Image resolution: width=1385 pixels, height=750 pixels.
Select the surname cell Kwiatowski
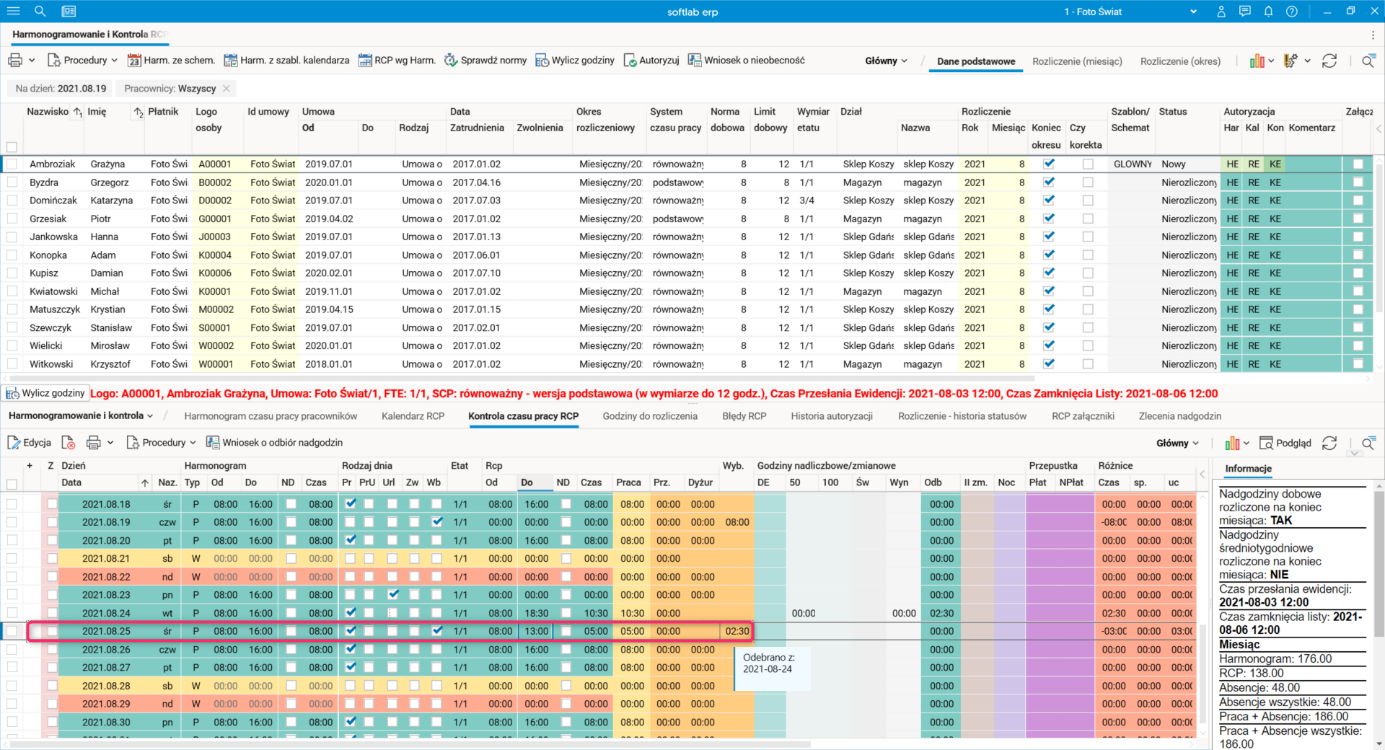click(x=54, y=290)
